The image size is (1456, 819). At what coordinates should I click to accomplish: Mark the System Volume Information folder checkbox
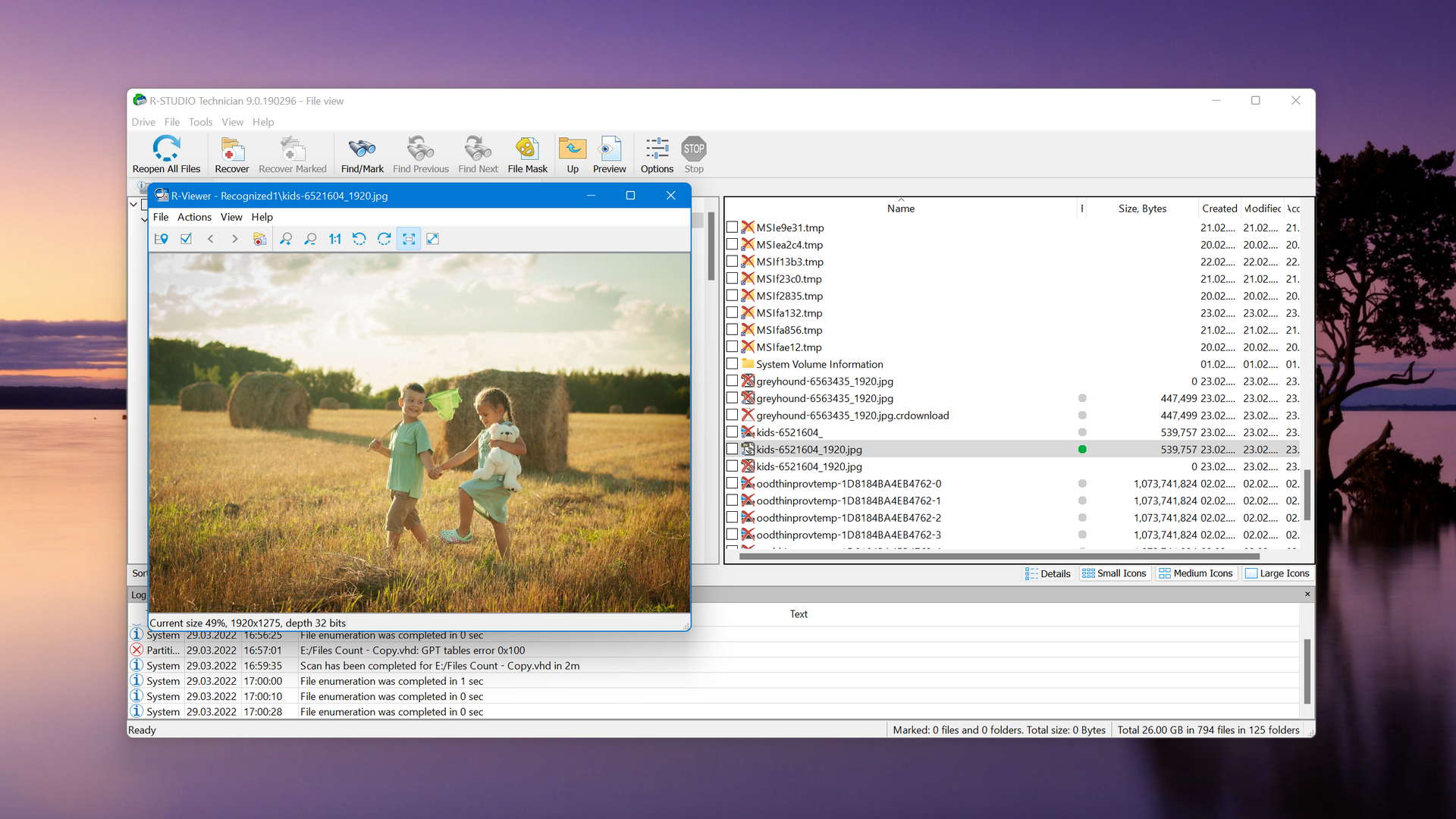732,363
